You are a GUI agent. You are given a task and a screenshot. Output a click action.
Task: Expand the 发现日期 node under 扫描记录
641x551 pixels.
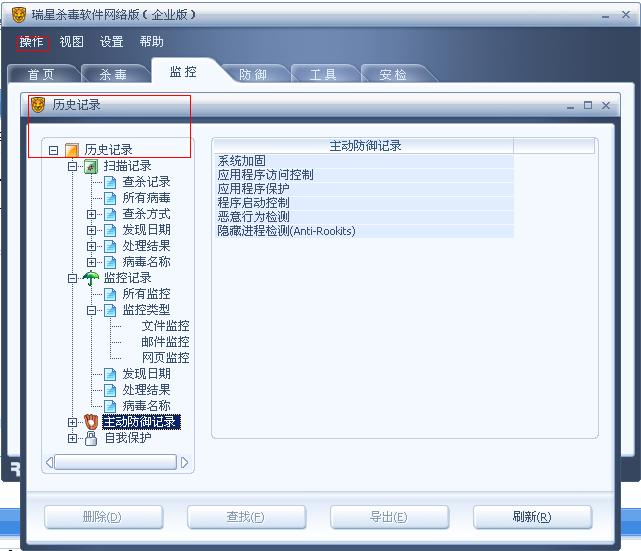pyautogui.click(x=92, y=230)
